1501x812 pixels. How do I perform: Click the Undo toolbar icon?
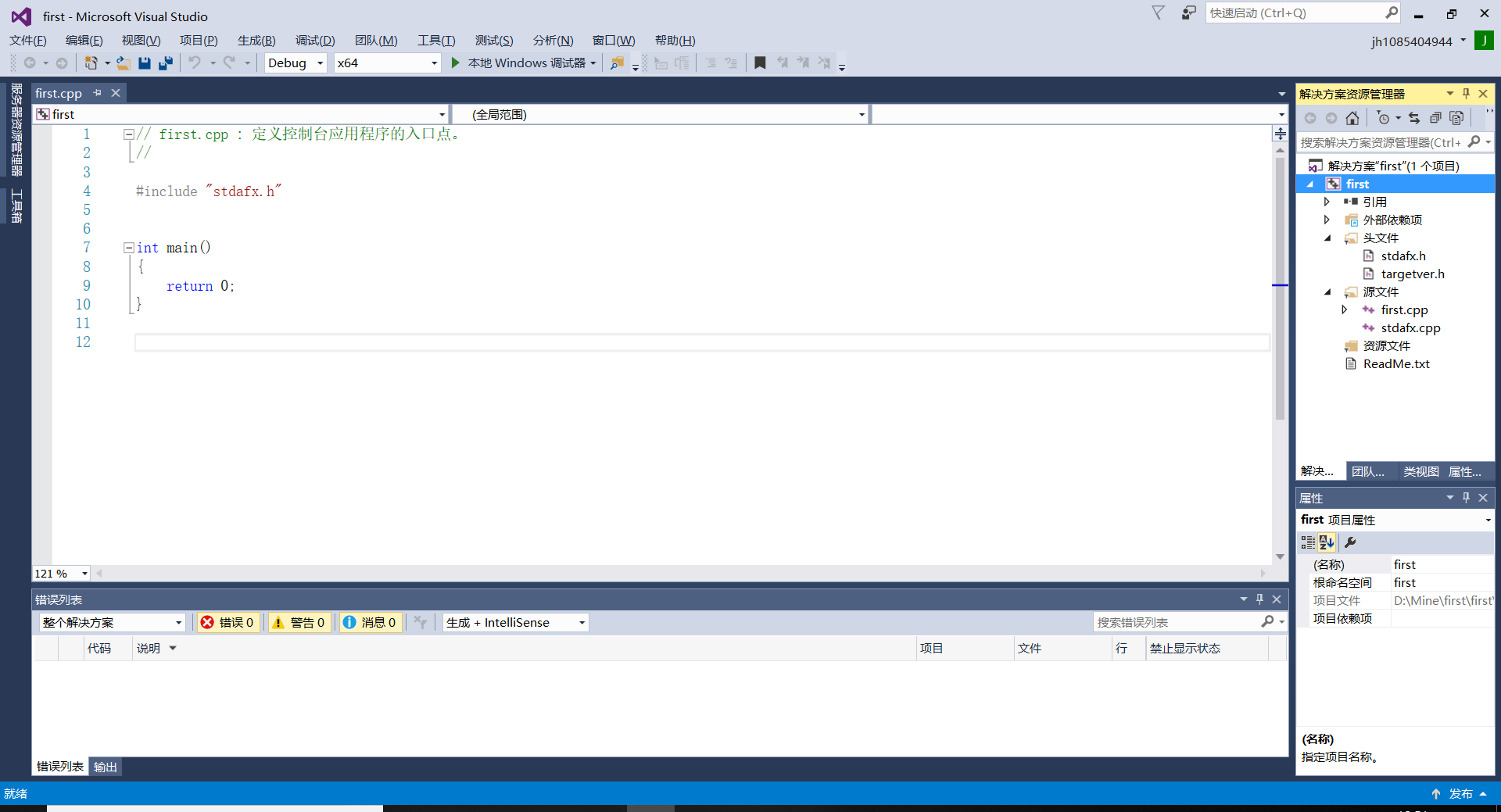(195, 63)
